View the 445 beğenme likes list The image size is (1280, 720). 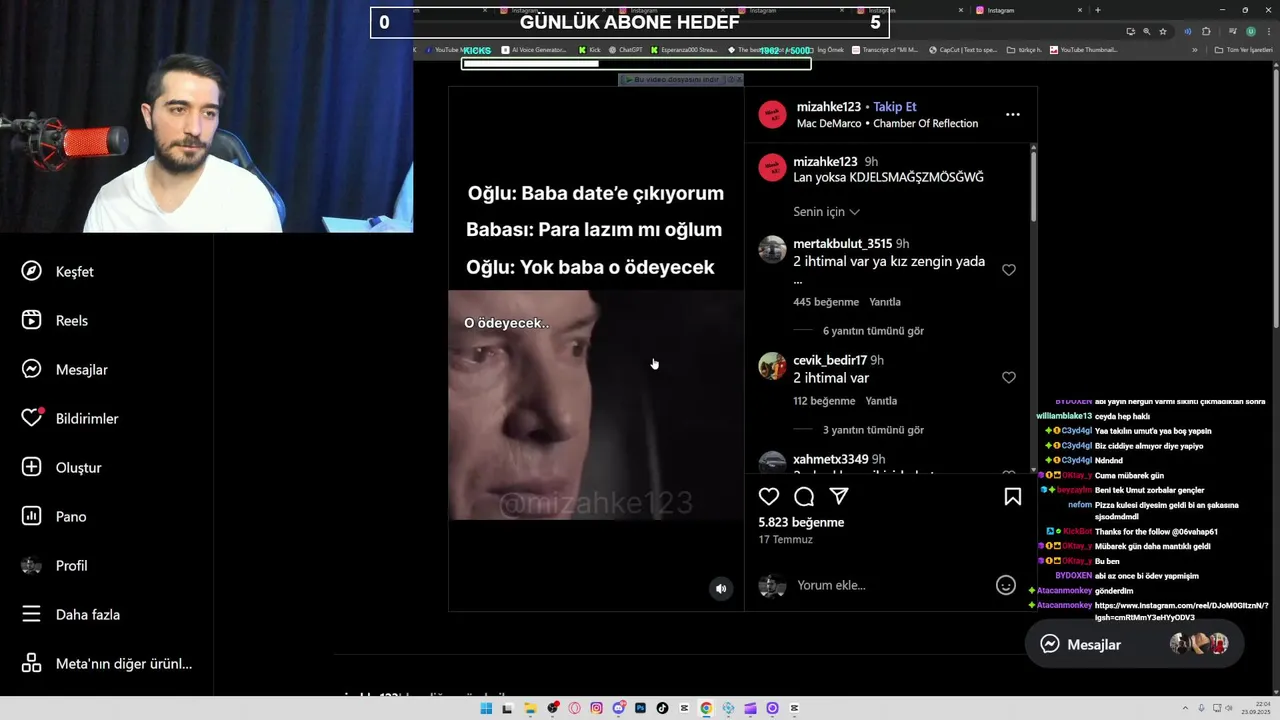826,302
